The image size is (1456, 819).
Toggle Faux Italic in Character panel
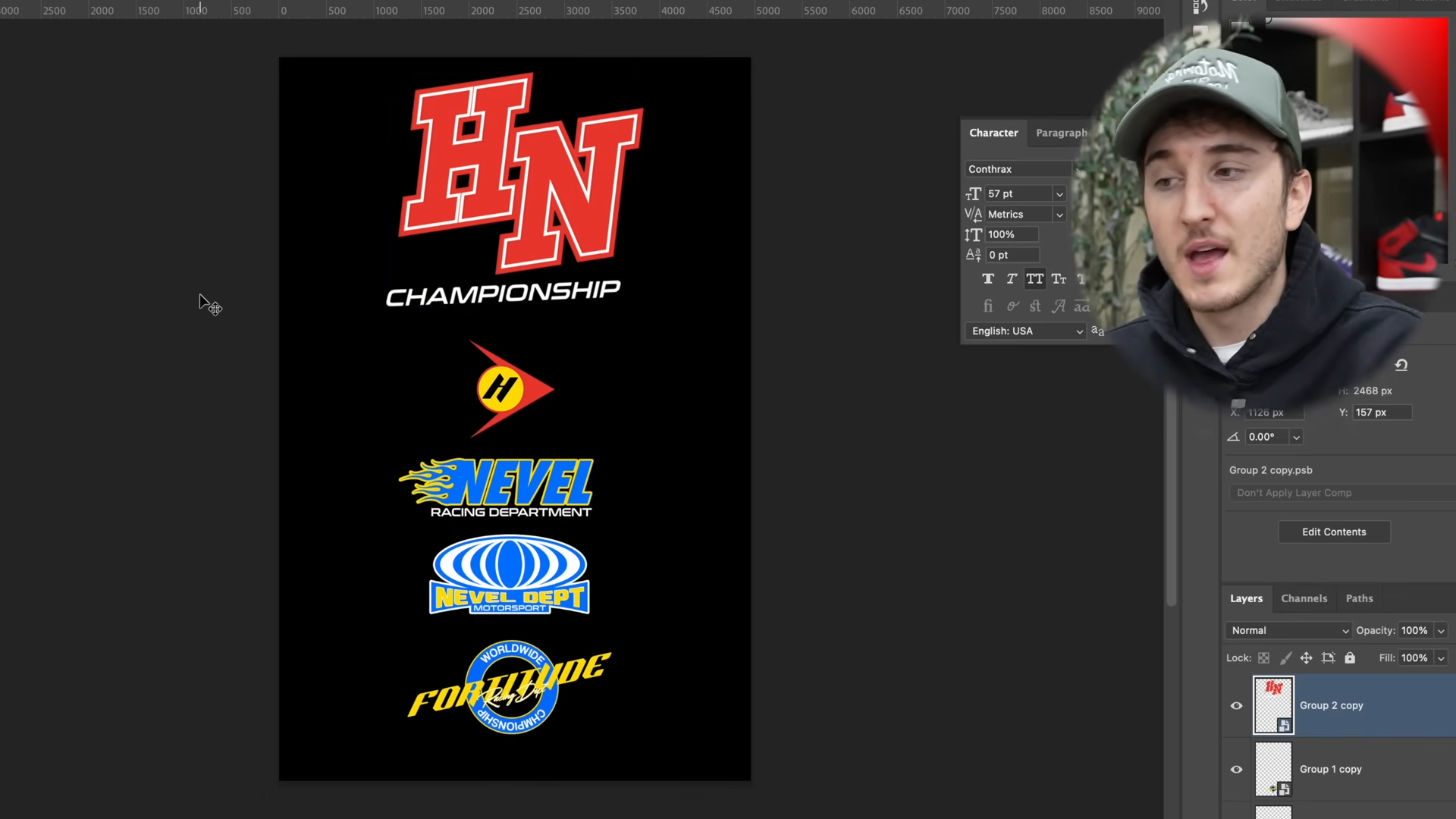pyautogui.click(x=1012, y=279)
